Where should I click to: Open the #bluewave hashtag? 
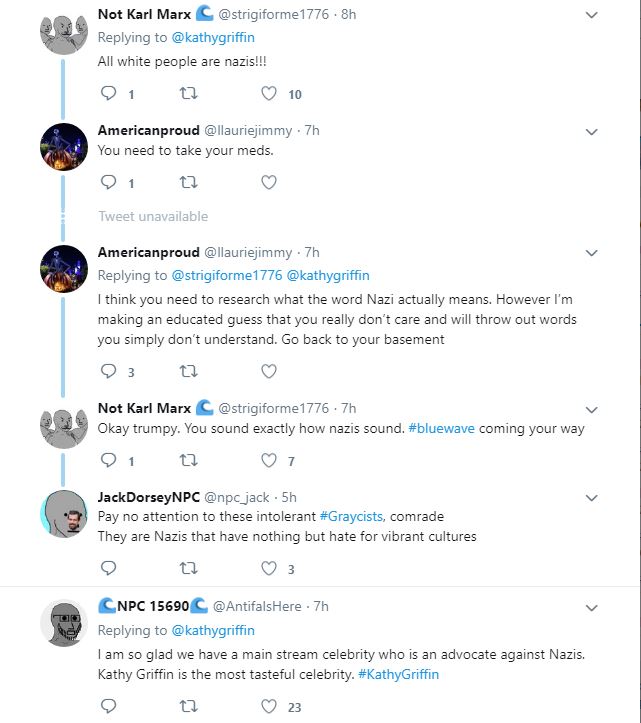point(441,428)
